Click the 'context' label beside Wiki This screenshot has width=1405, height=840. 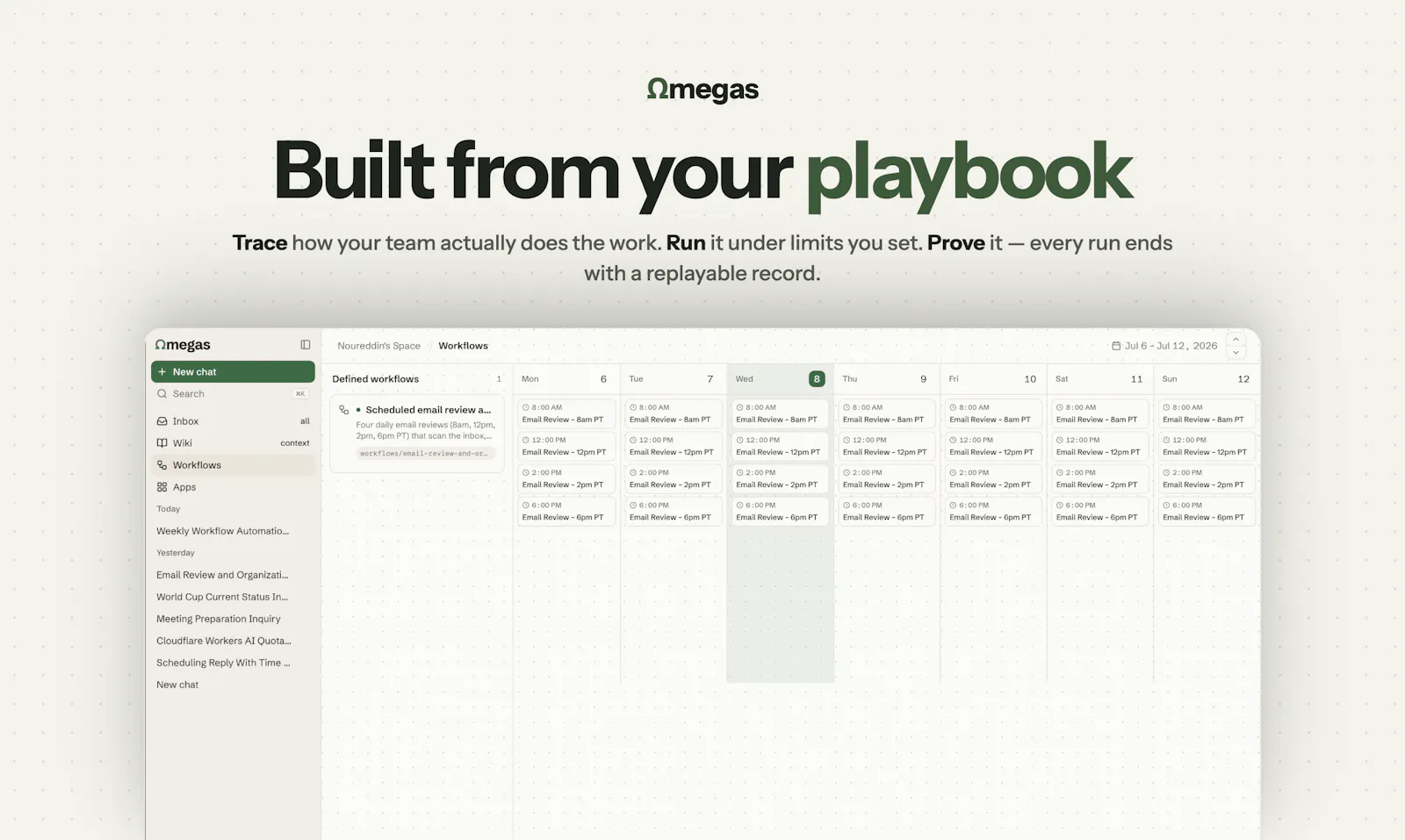click(x=295, y=443)
